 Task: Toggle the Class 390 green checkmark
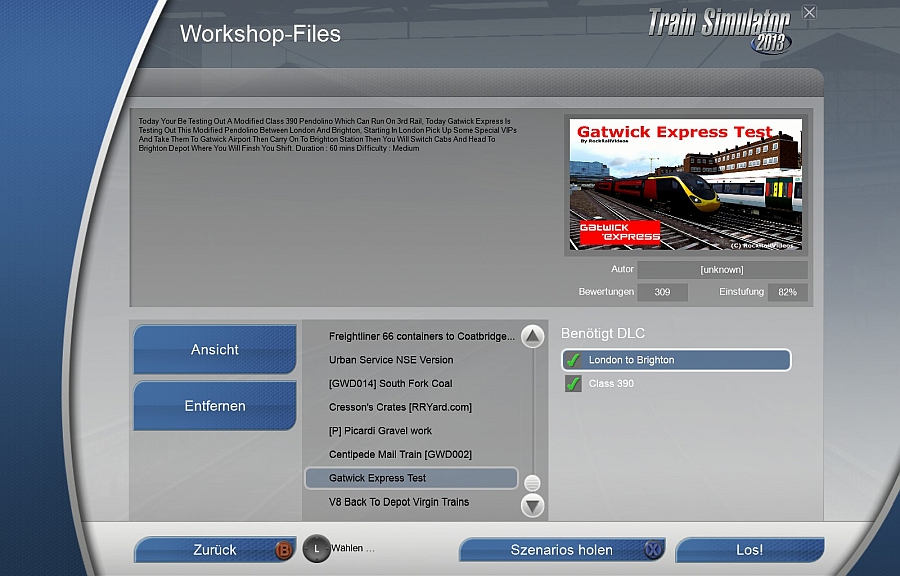[573, 384]
